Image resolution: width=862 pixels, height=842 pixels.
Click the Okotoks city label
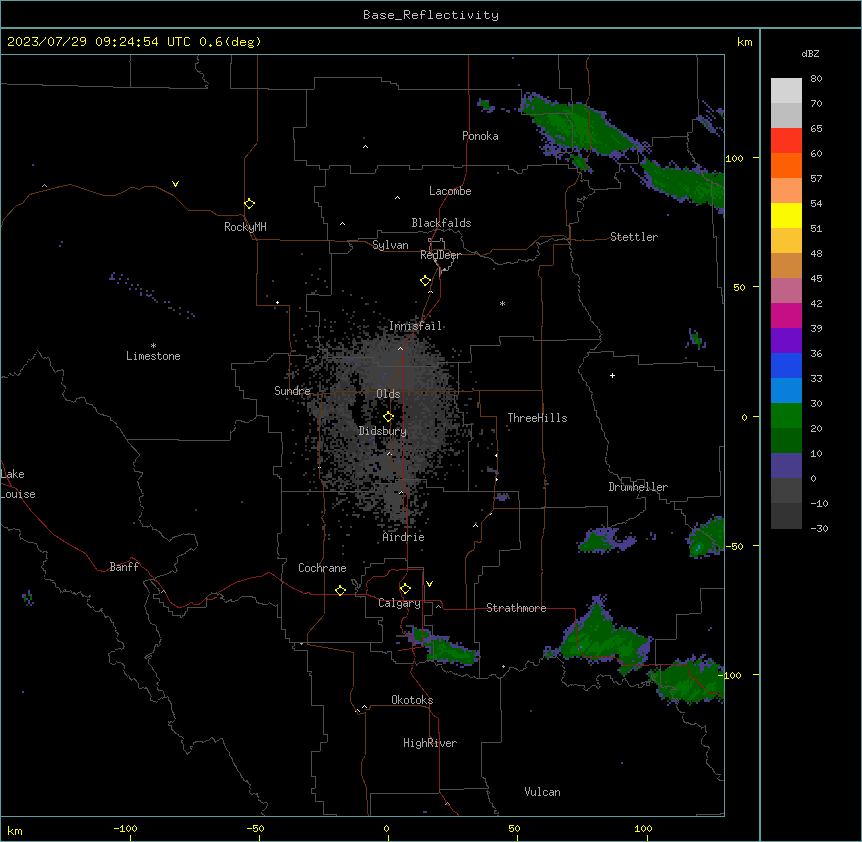(412, 700)
